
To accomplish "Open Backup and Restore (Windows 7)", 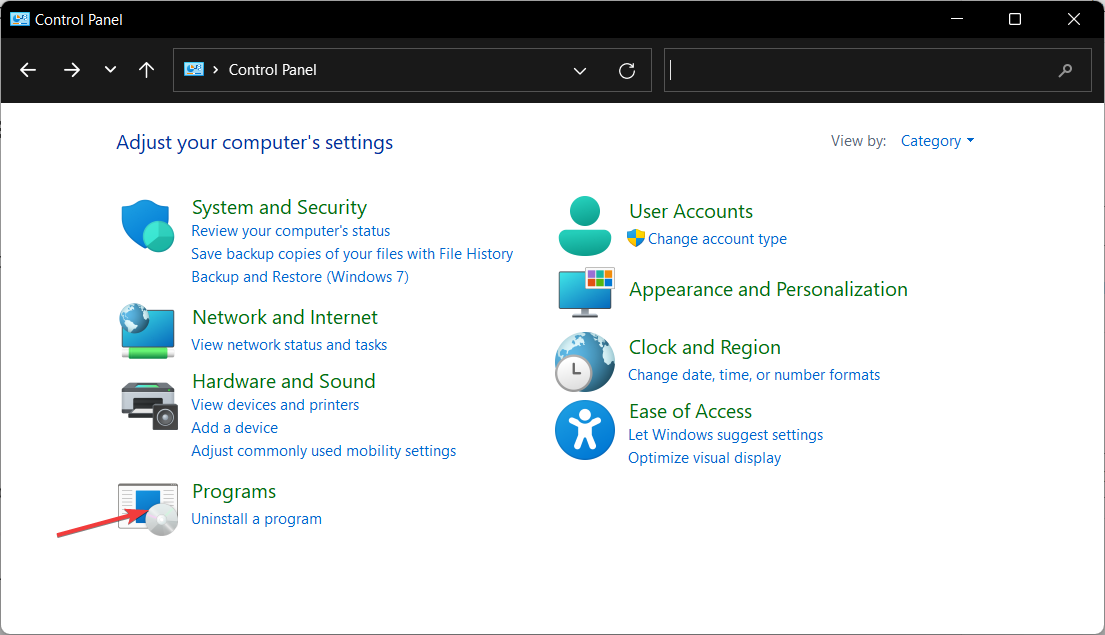I will pyautogui.click(x=300, y=277).
